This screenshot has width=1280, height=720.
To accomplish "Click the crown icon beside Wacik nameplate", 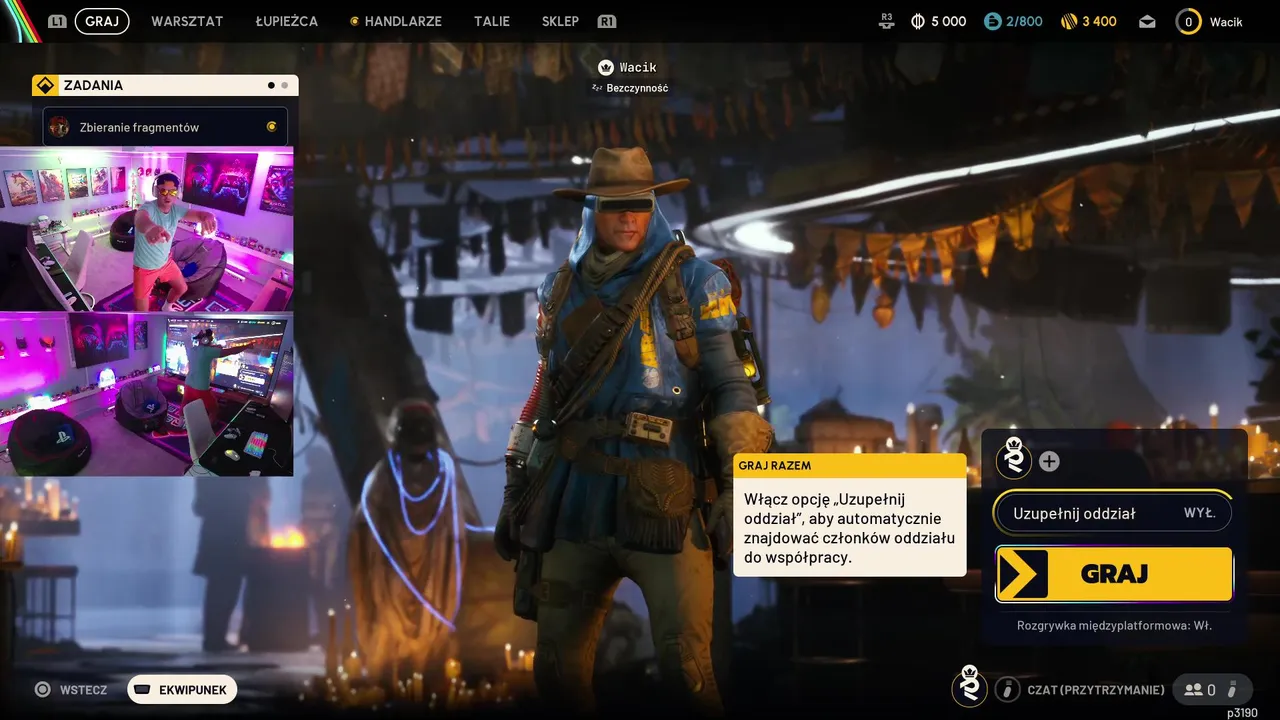I will click(x=605, y=67).
